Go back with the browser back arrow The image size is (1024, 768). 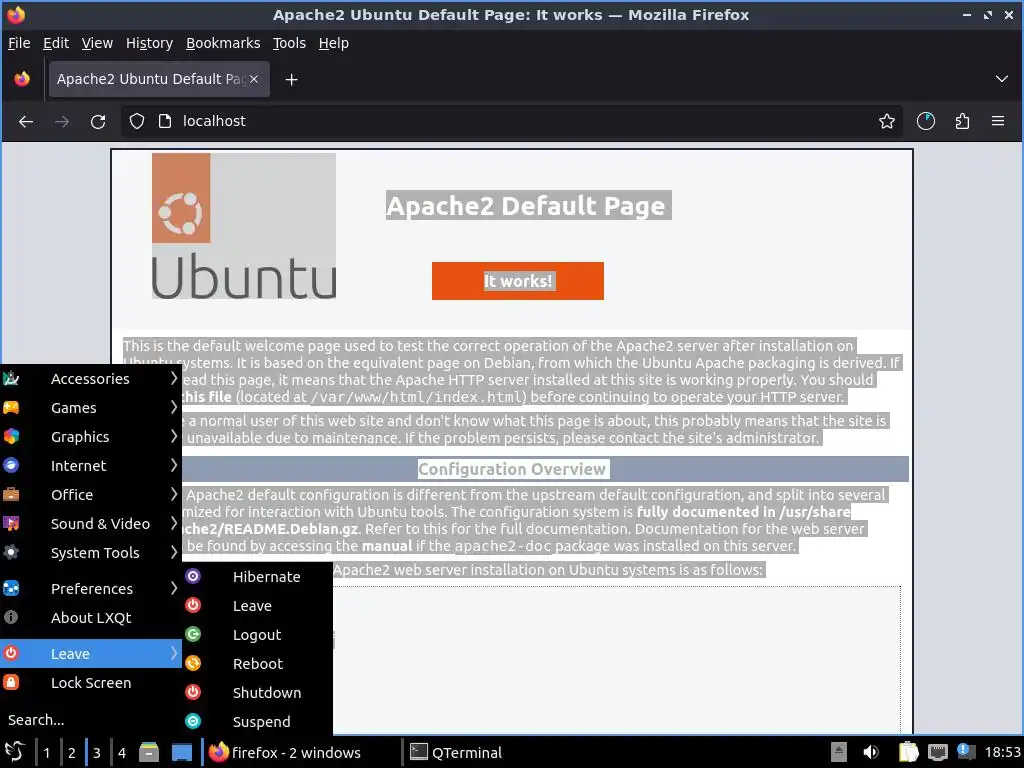click(26, 121)
